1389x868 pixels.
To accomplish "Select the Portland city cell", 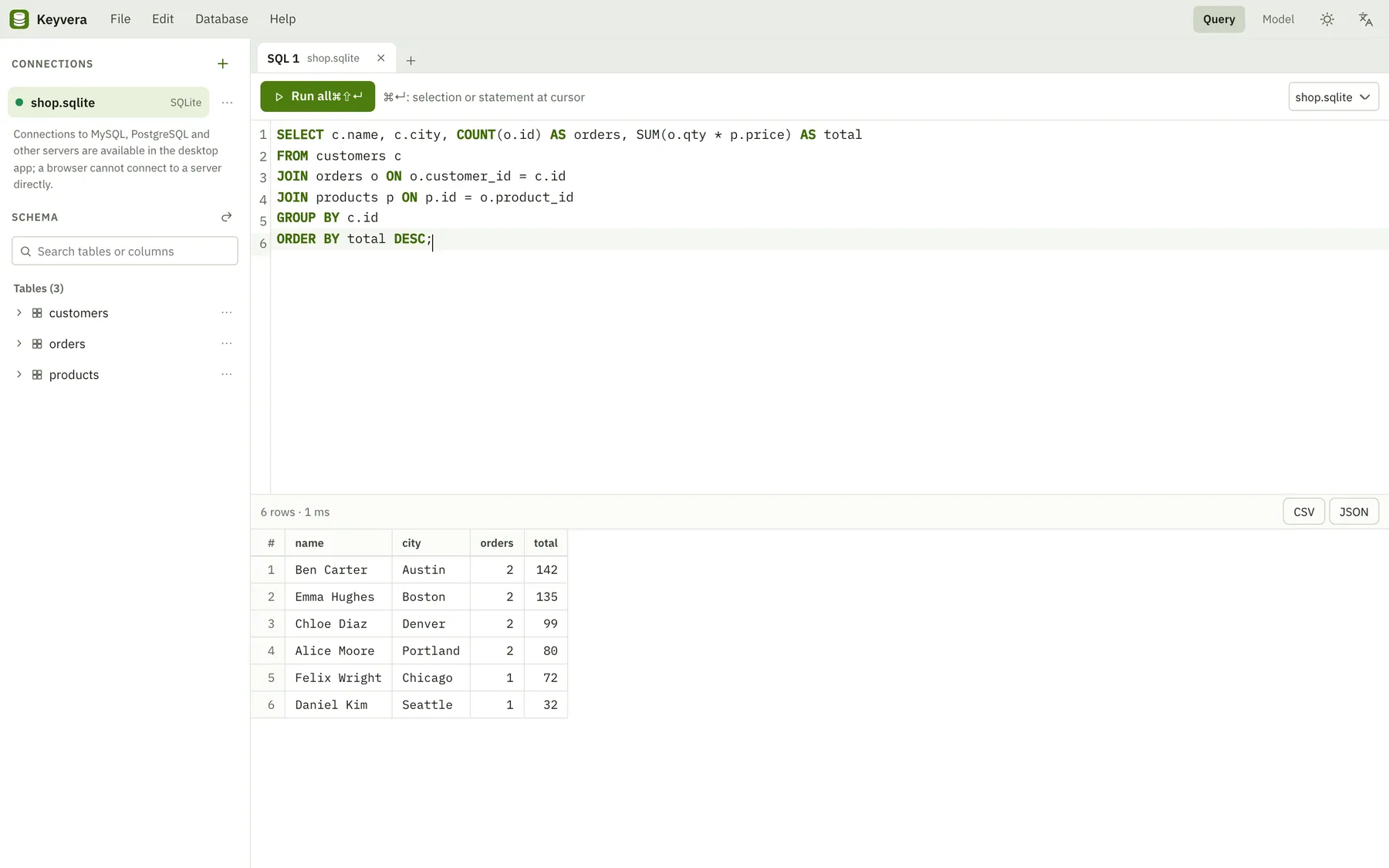I will click(431, 651).
